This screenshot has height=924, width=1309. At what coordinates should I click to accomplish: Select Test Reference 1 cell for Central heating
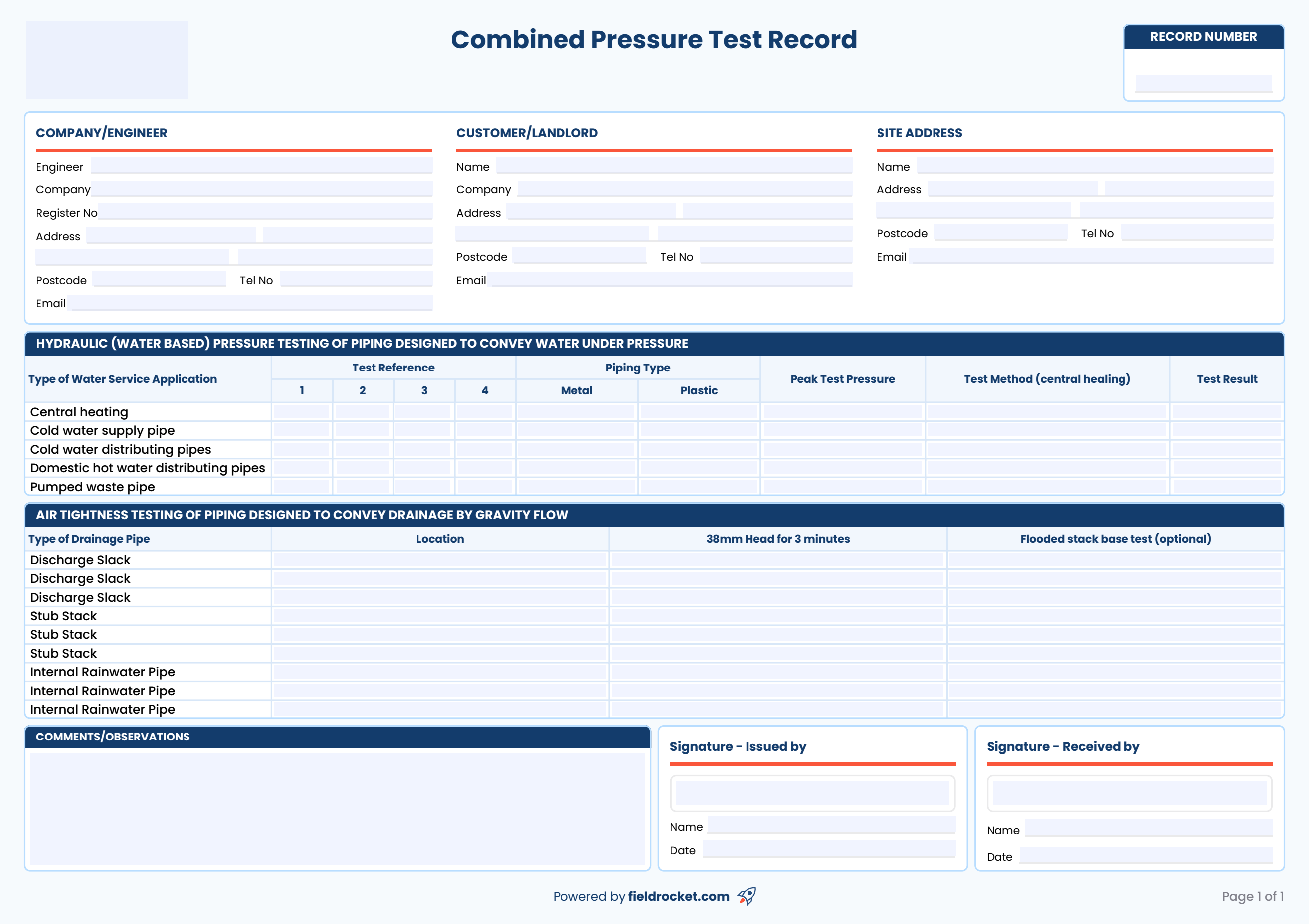301,411
